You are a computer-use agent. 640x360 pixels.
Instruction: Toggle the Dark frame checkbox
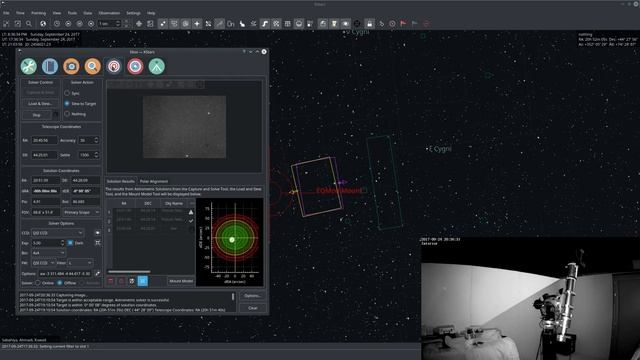(x=70, y=242)
